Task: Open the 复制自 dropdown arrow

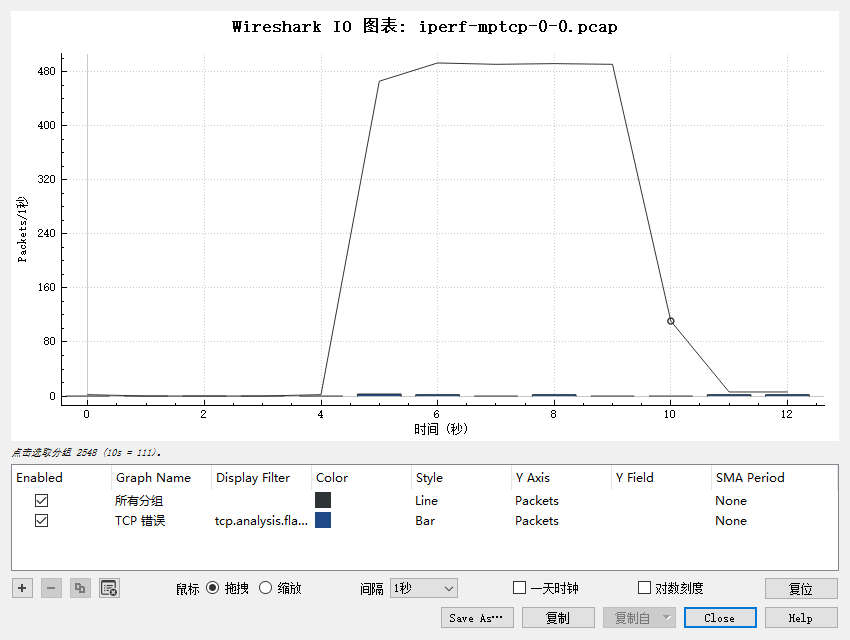Action: (x=667, y=617)
